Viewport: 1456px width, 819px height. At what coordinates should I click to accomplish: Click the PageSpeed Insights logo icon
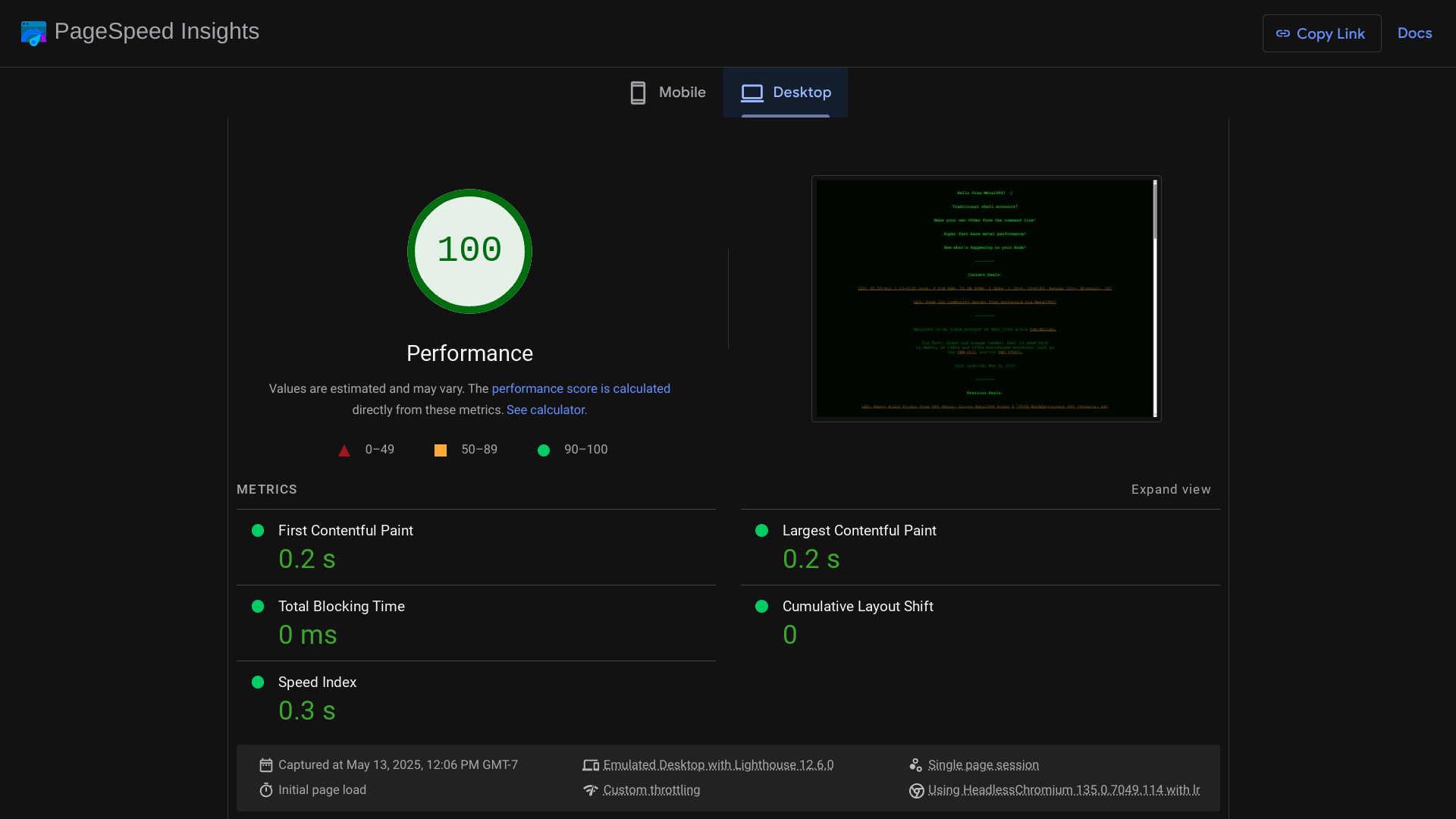coord(33,33)
